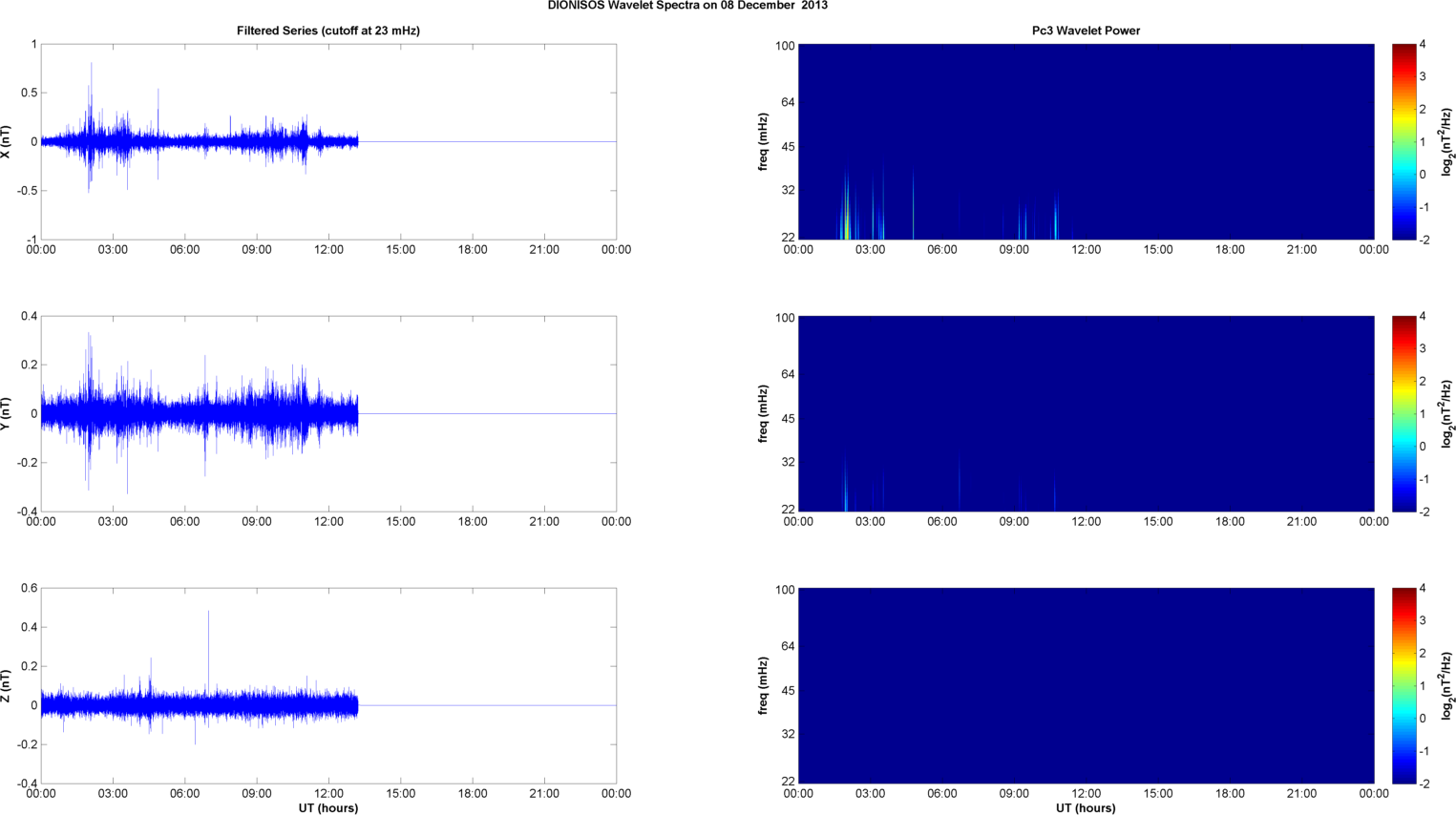The width and height of the screenshot is (1456, 815).
Task: Click freq (mHz) label of middle spectrogram
Action: (x=764, y=413)
